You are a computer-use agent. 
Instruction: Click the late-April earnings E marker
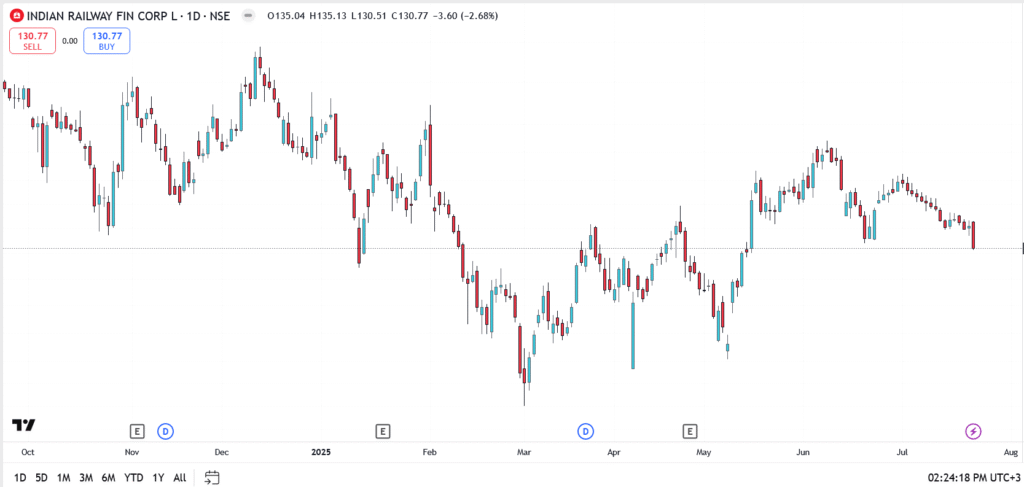(x=690, y=431)
